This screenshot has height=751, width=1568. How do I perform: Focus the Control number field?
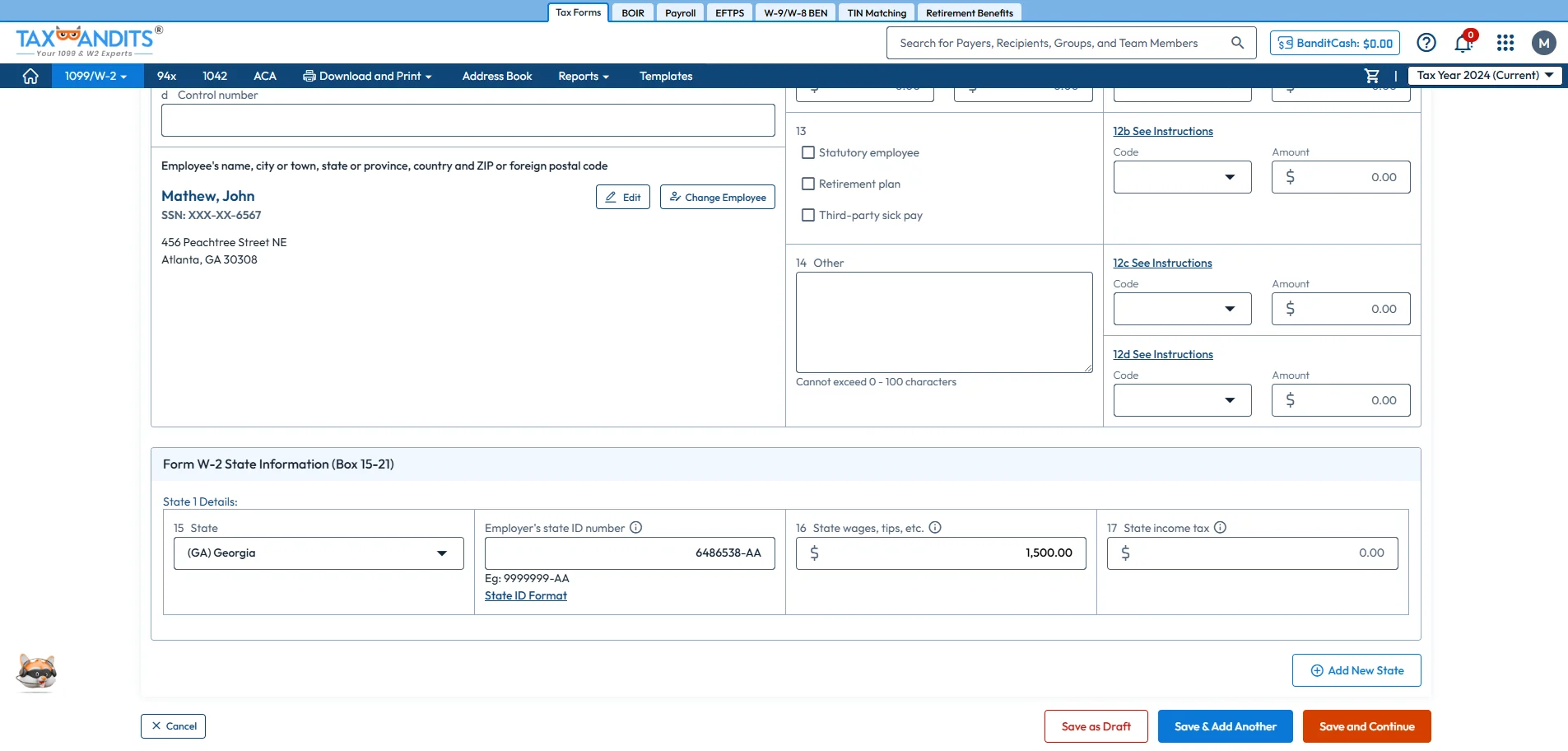click(468, 120)
